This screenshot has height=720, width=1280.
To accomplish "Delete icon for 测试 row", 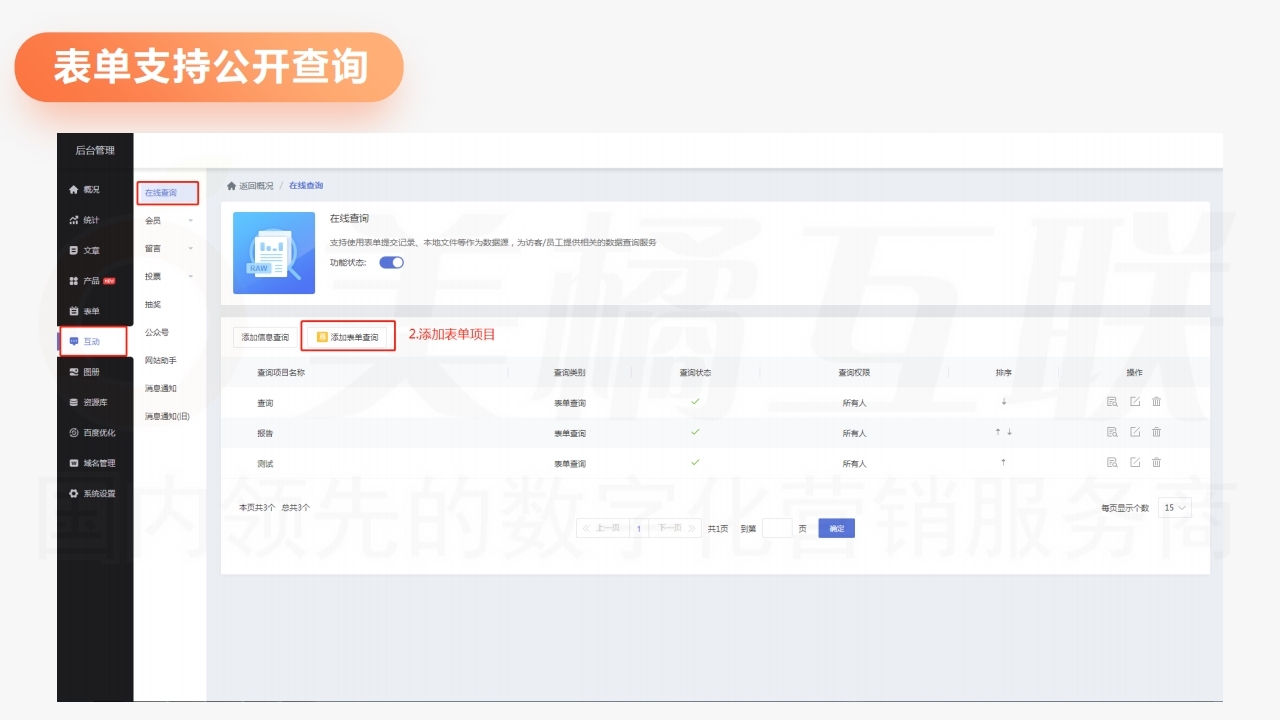I will pos(1157,463).
